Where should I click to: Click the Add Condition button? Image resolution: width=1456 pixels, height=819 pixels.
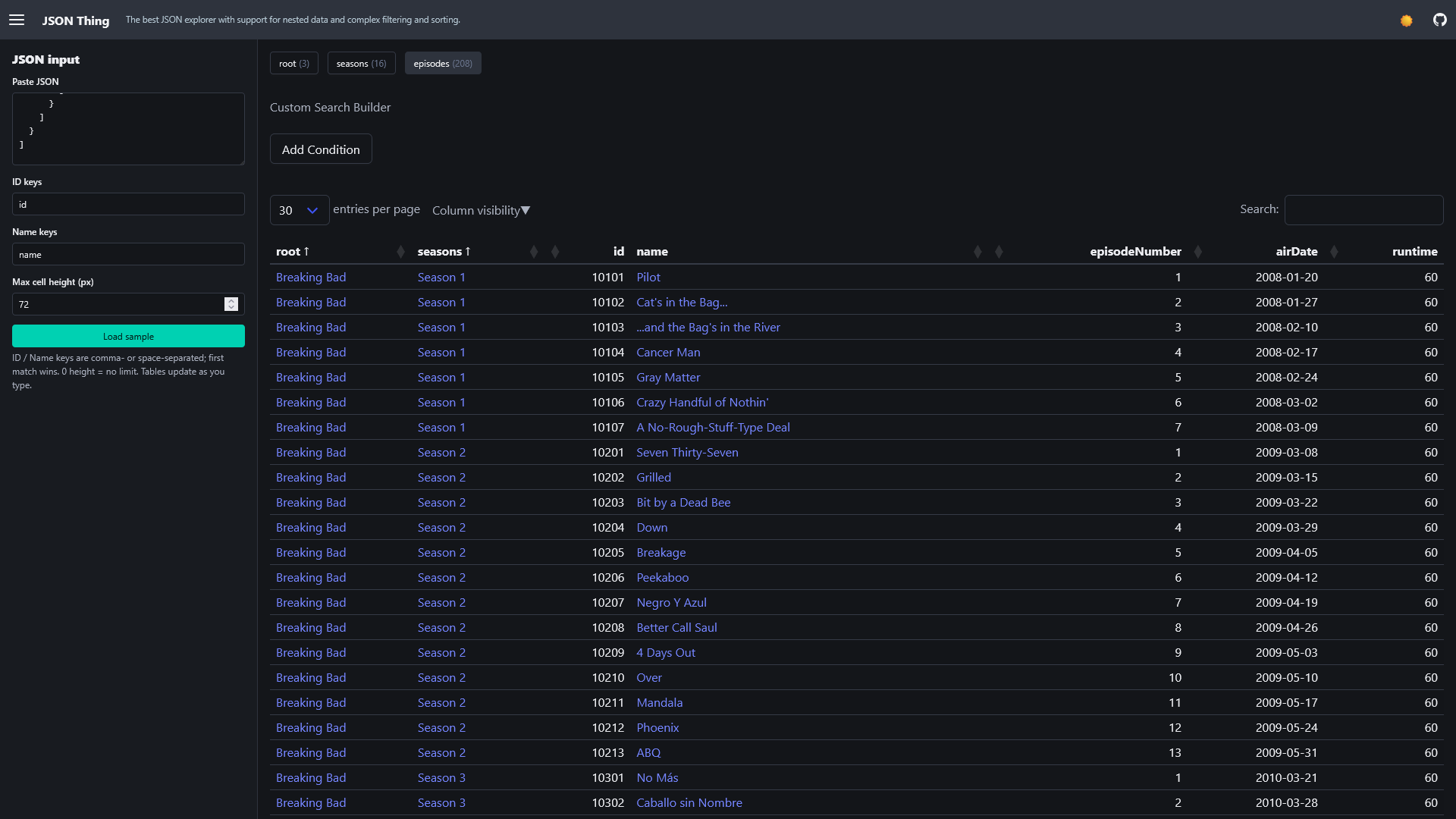tap(321, 149)
